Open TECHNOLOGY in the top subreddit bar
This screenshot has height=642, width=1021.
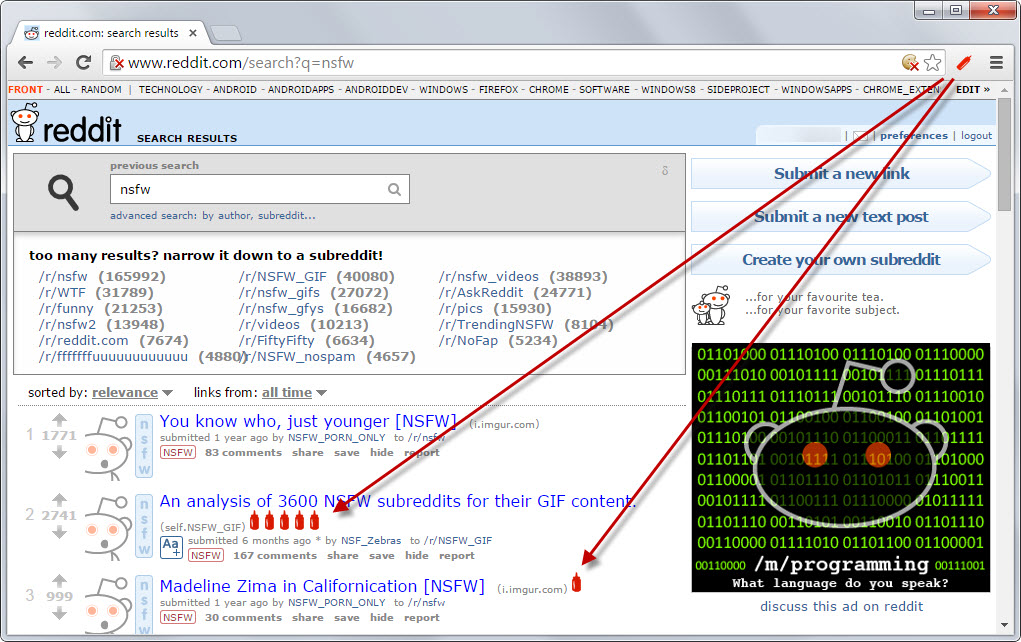(x=171, y=89)
